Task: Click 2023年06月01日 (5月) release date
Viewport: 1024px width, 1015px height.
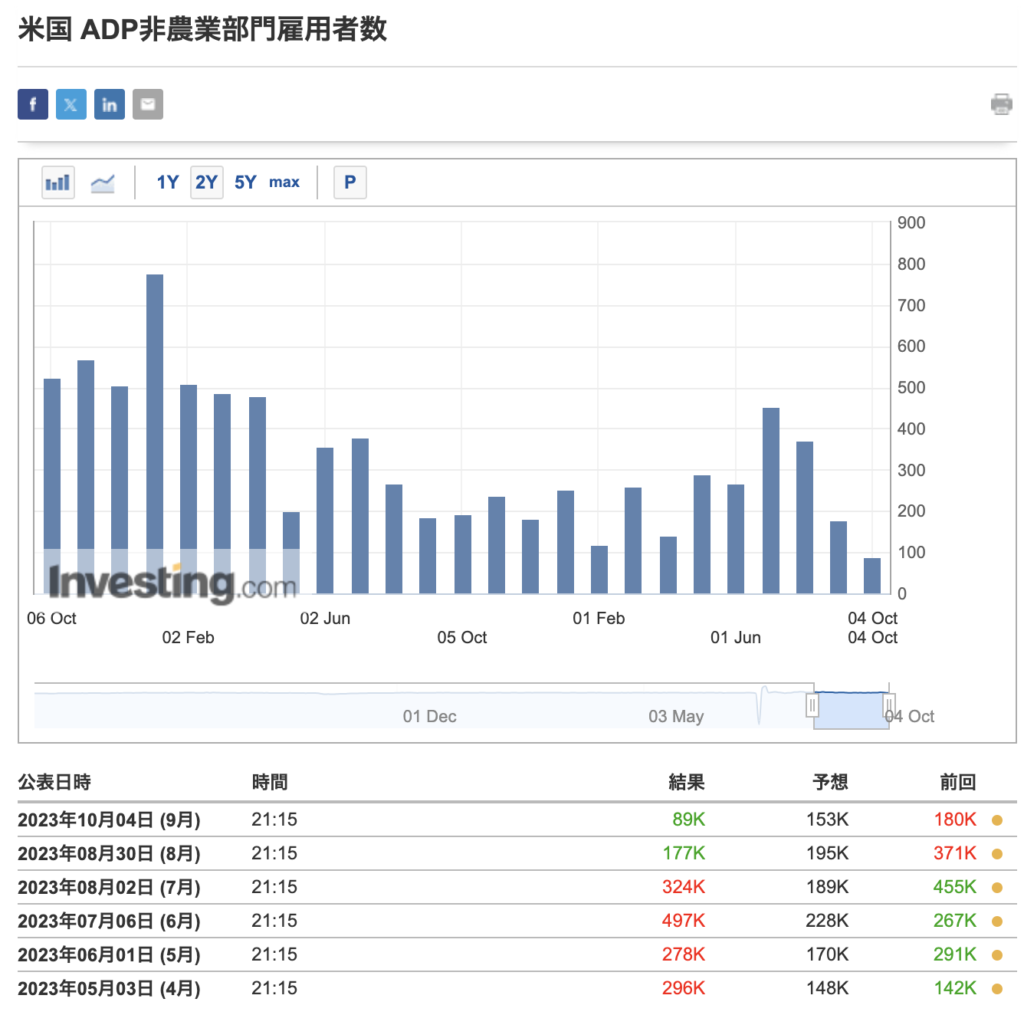Action: [x=109, y=956]
